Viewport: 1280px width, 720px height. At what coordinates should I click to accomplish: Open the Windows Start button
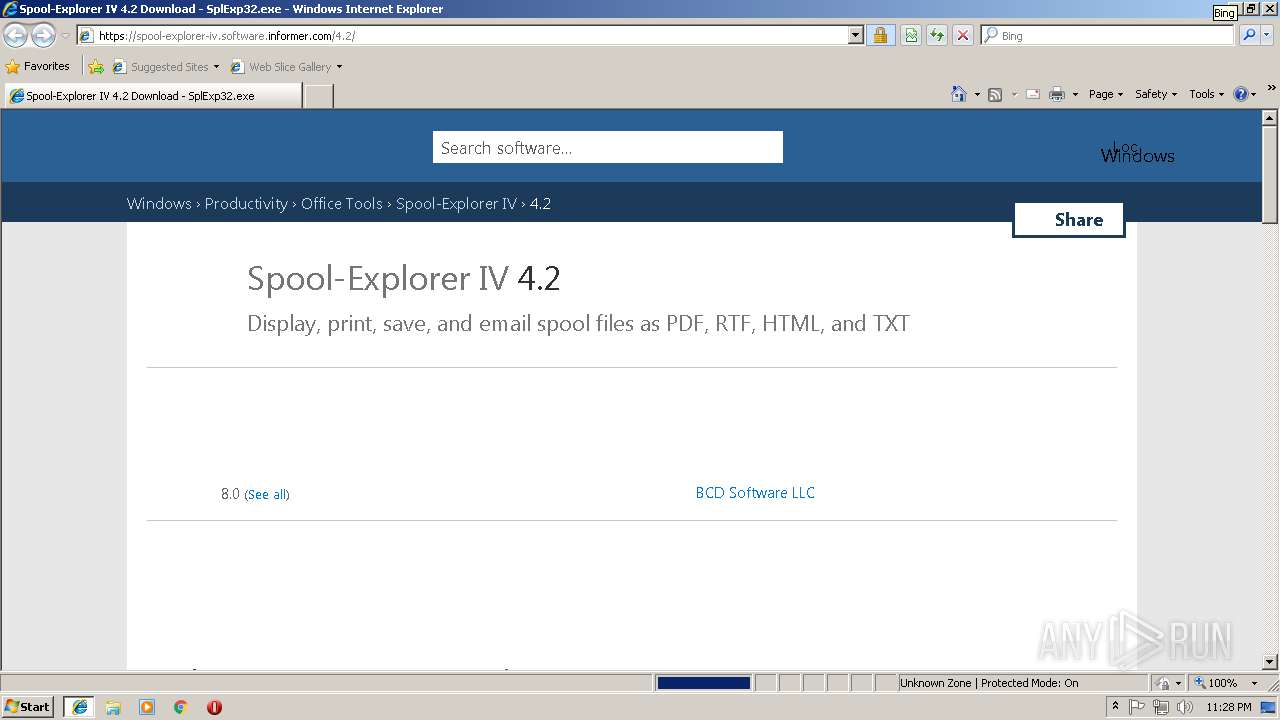click(x=28, y=706)
